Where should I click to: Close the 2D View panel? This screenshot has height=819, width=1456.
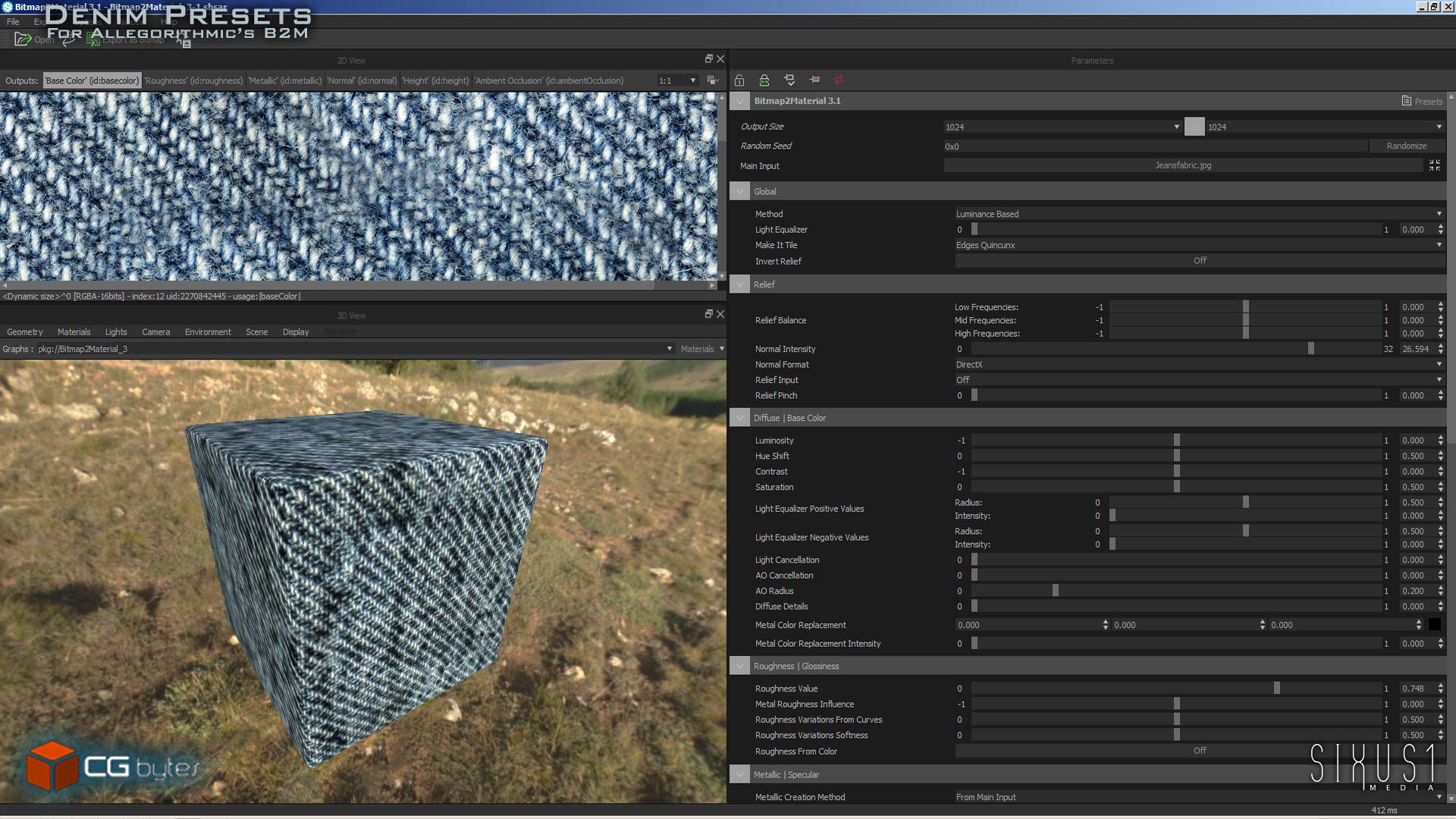[720, 58]
